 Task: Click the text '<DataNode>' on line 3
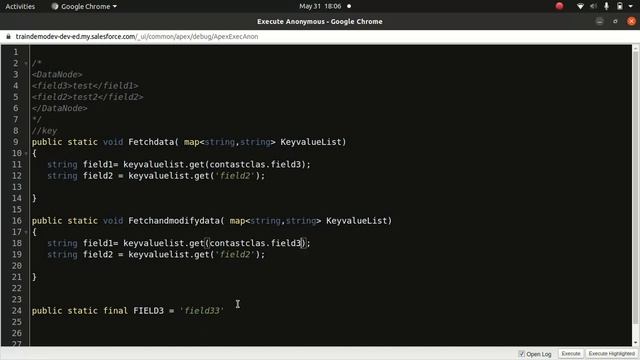point(57,75)
